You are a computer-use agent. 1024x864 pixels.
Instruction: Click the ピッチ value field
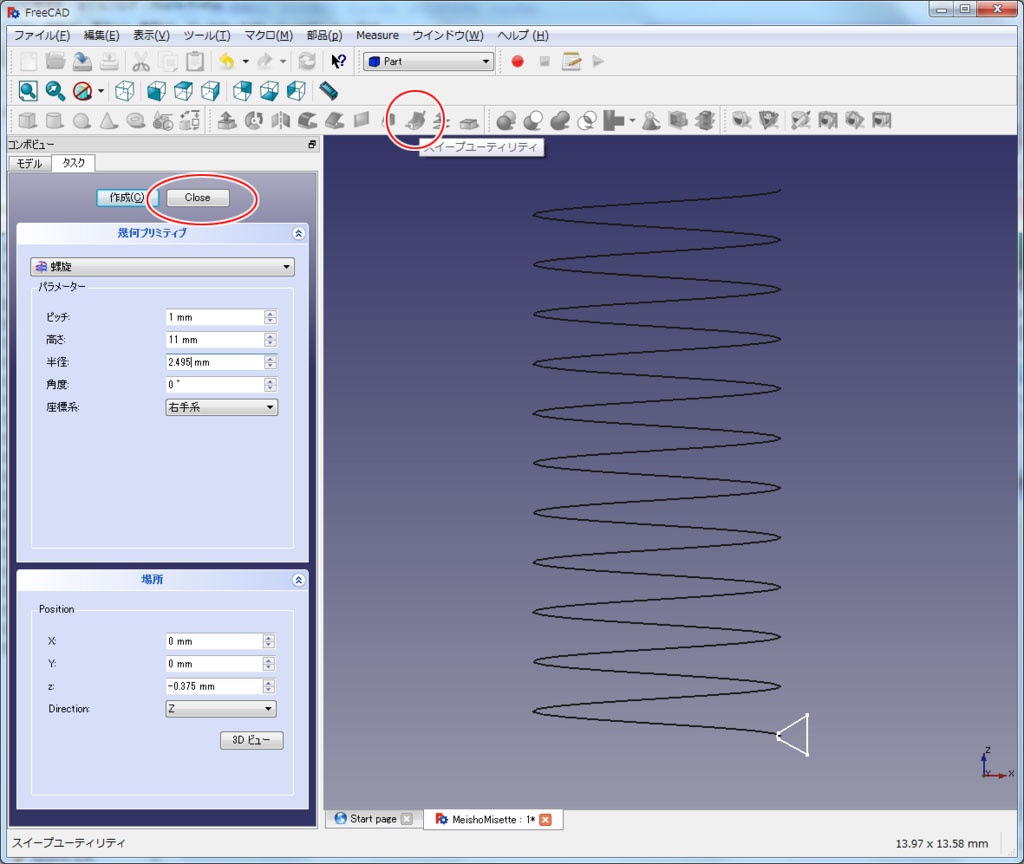pos(216,317)
